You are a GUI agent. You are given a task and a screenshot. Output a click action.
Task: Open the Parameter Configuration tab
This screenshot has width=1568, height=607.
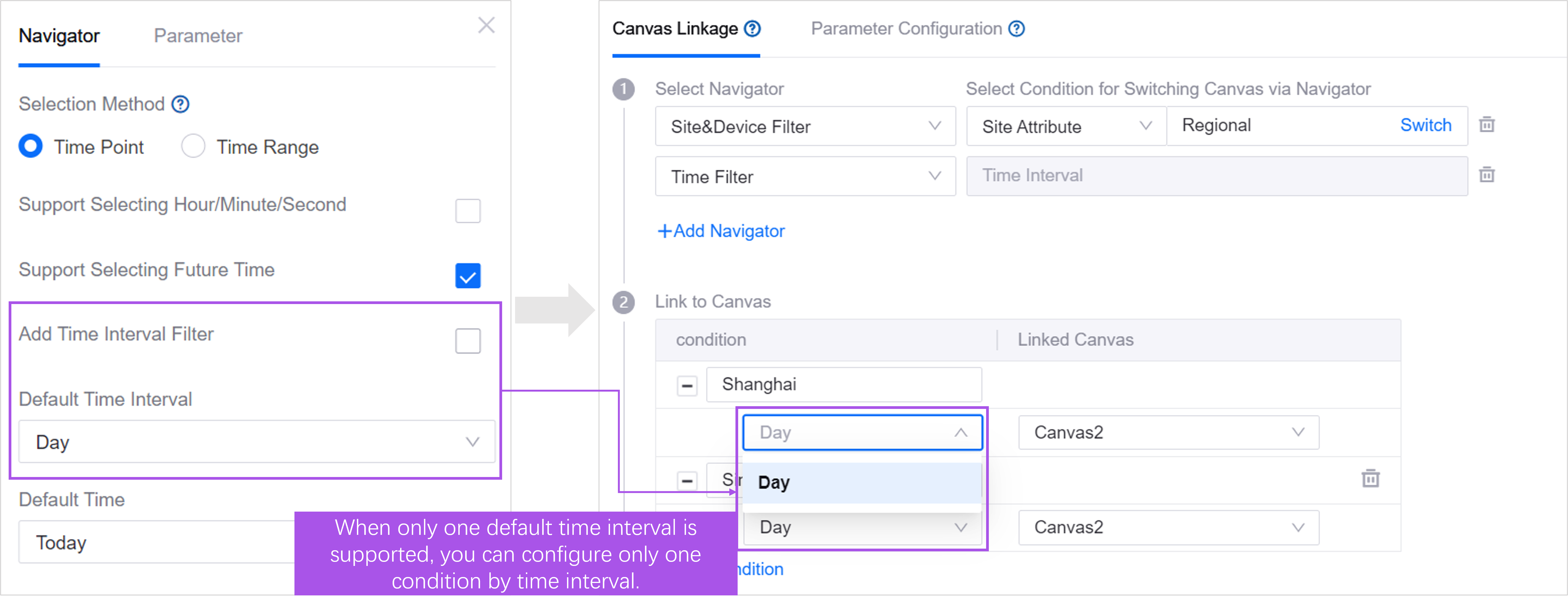click(906, 29)
